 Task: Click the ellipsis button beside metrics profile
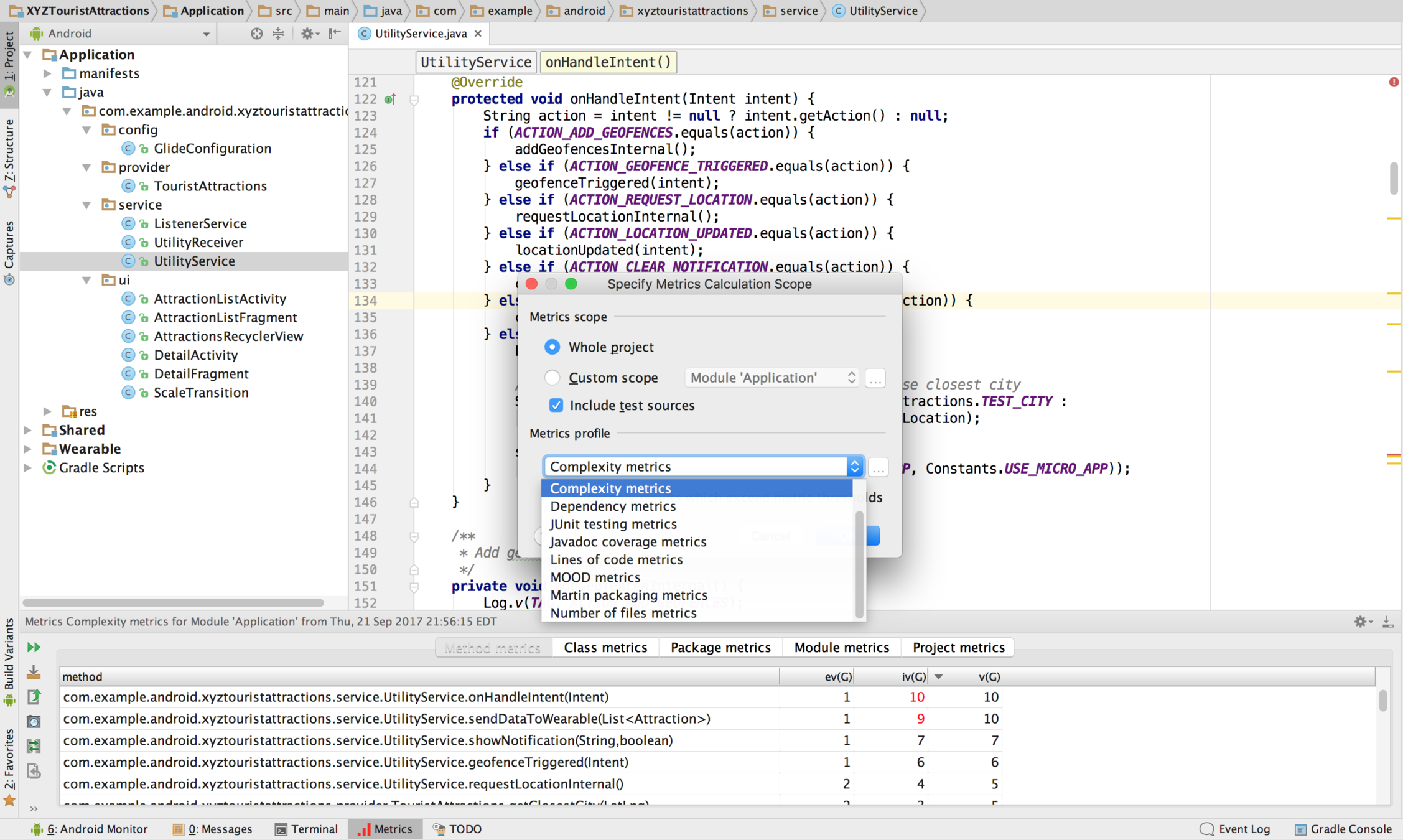coord(878,467)
